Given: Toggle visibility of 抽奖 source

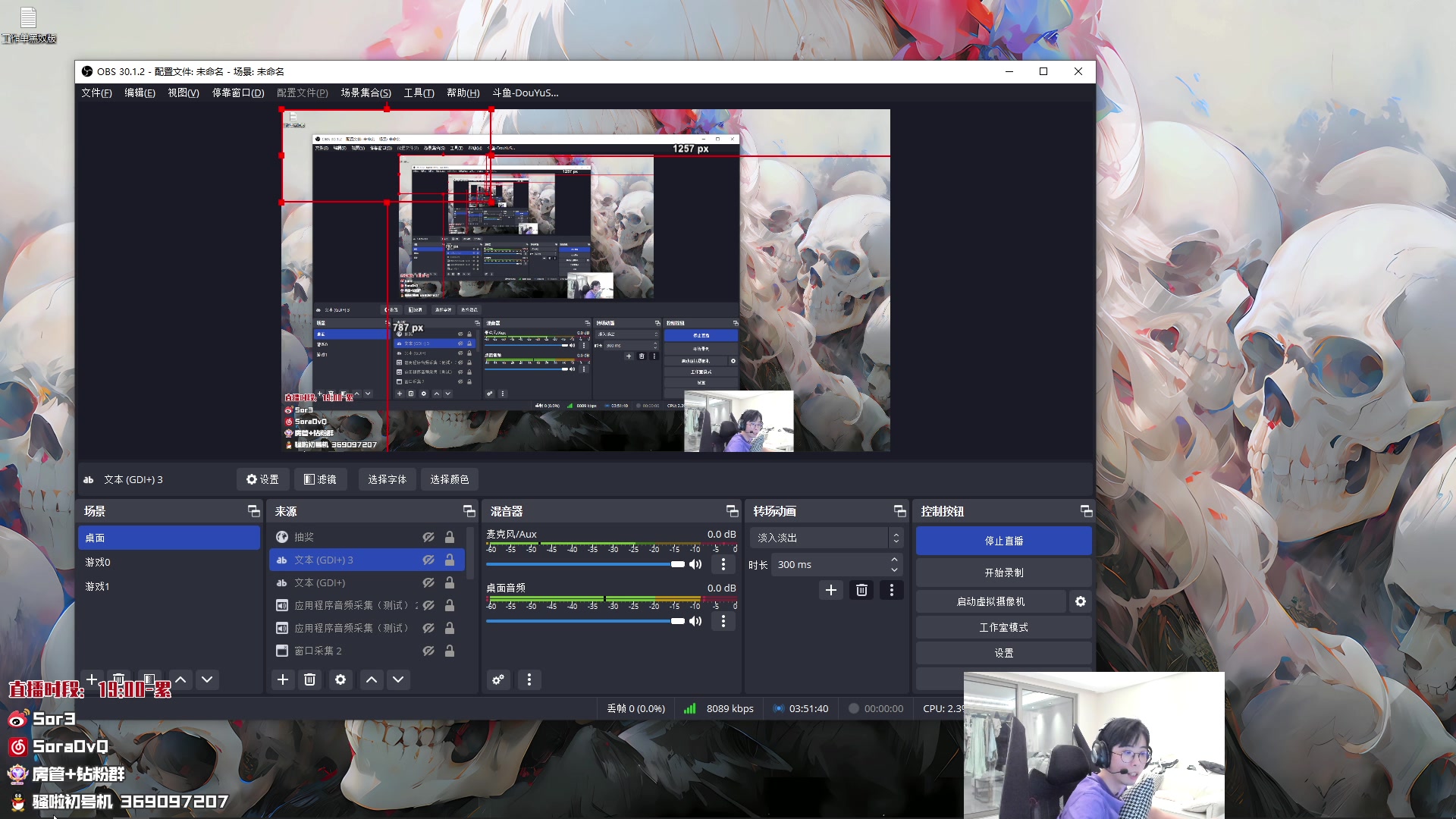Looking at the screenshot, I should (428, 537).
